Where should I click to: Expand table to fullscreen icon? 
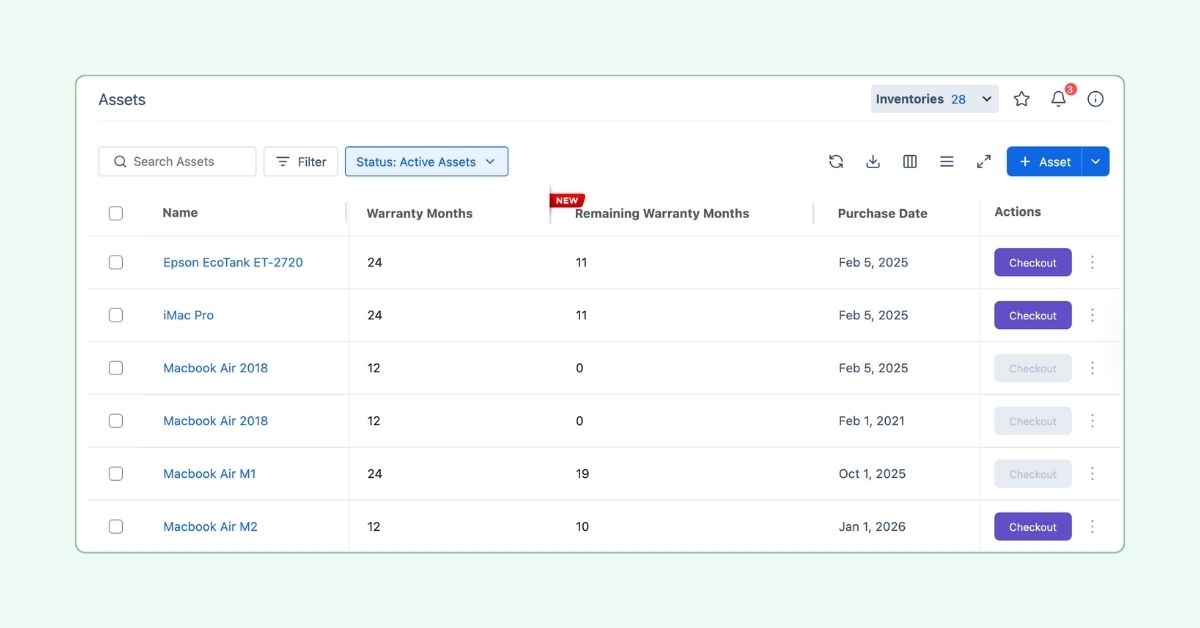(x=984, y=162)
